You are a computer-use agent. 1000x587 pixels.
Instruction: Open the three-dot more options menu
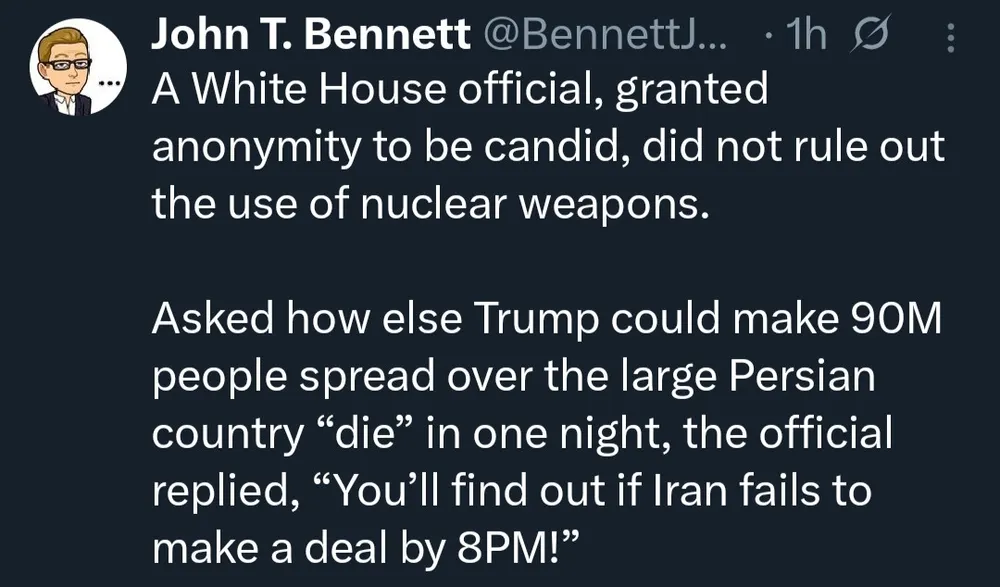click(x=950, y=38)
